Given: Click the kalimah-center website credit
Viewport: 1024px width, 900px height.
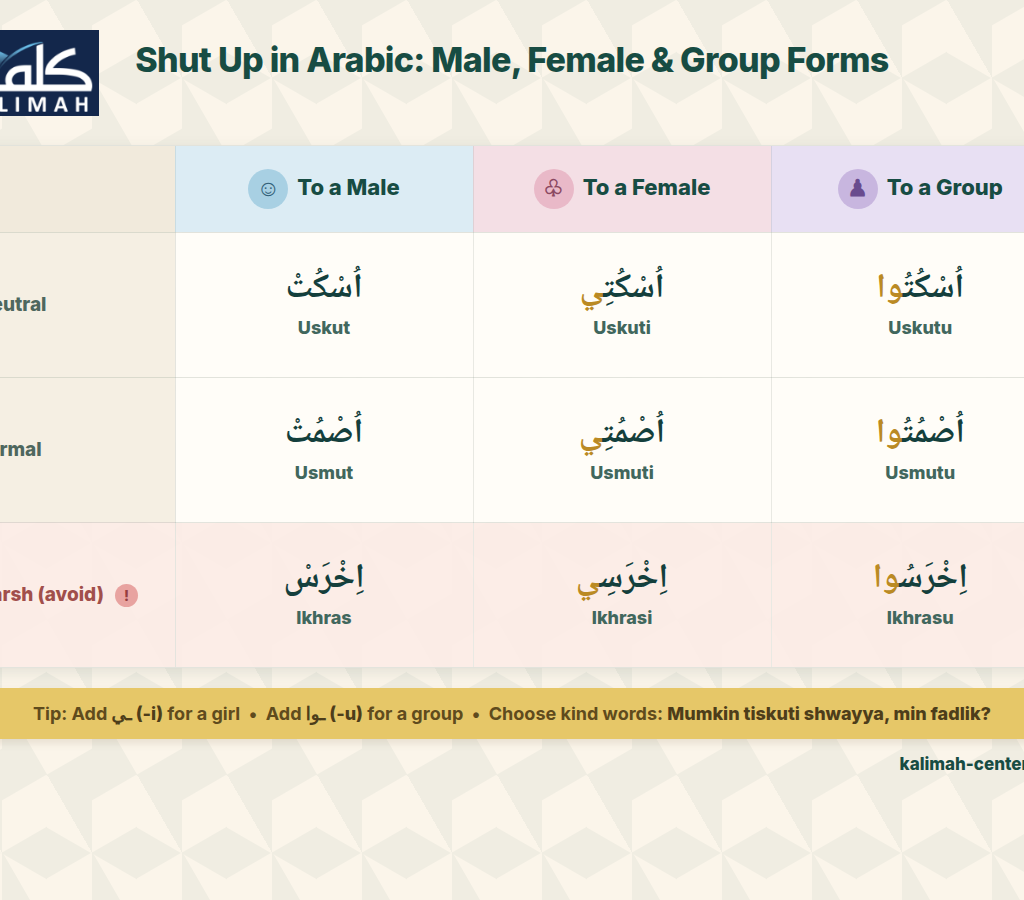Looking at the screenshot, I should [961, 763].
